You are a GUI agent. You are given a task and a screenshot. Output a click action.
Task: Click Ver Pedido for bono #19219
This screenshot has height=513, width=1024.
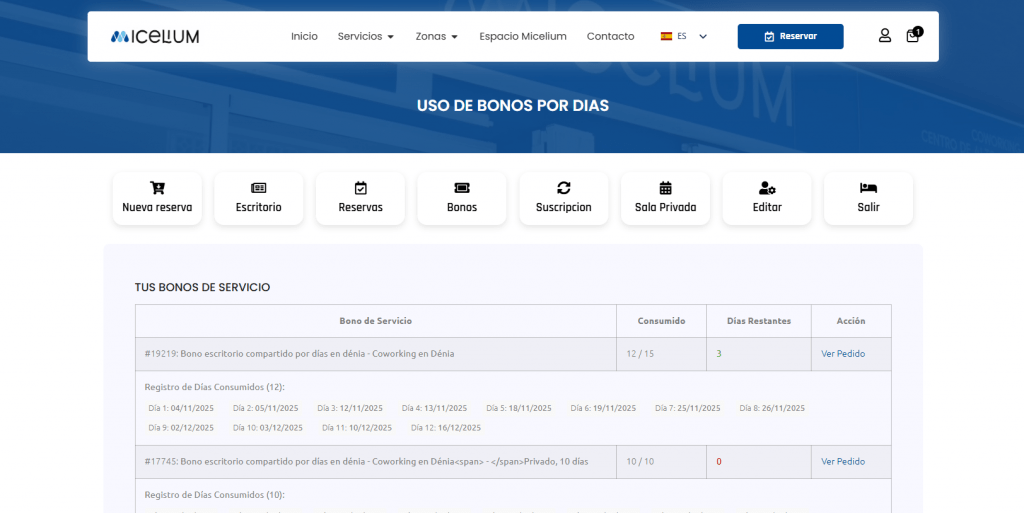(843, 354)
